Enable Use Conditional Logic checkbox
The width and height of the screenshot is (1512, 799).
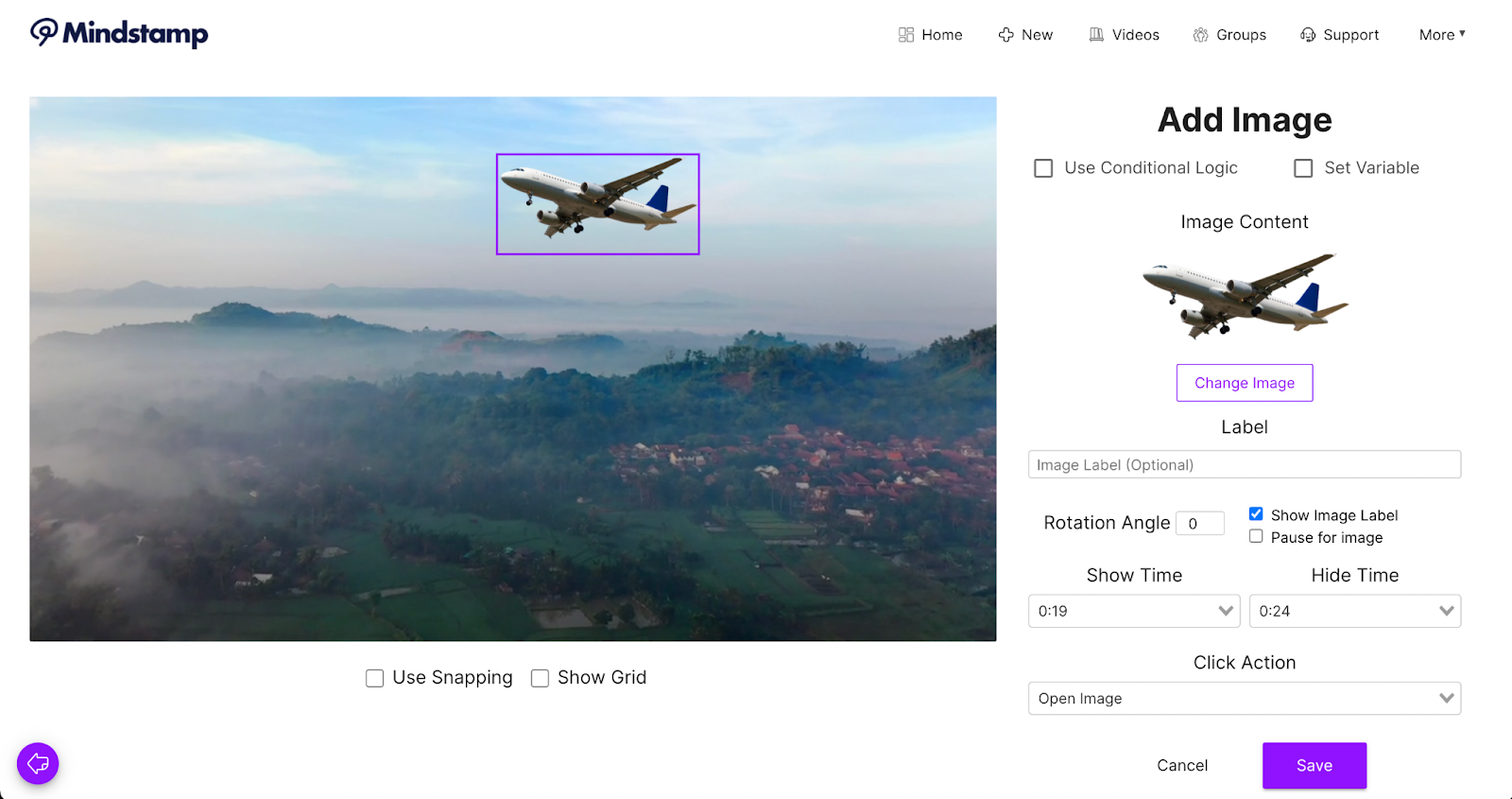(1043, 168)
